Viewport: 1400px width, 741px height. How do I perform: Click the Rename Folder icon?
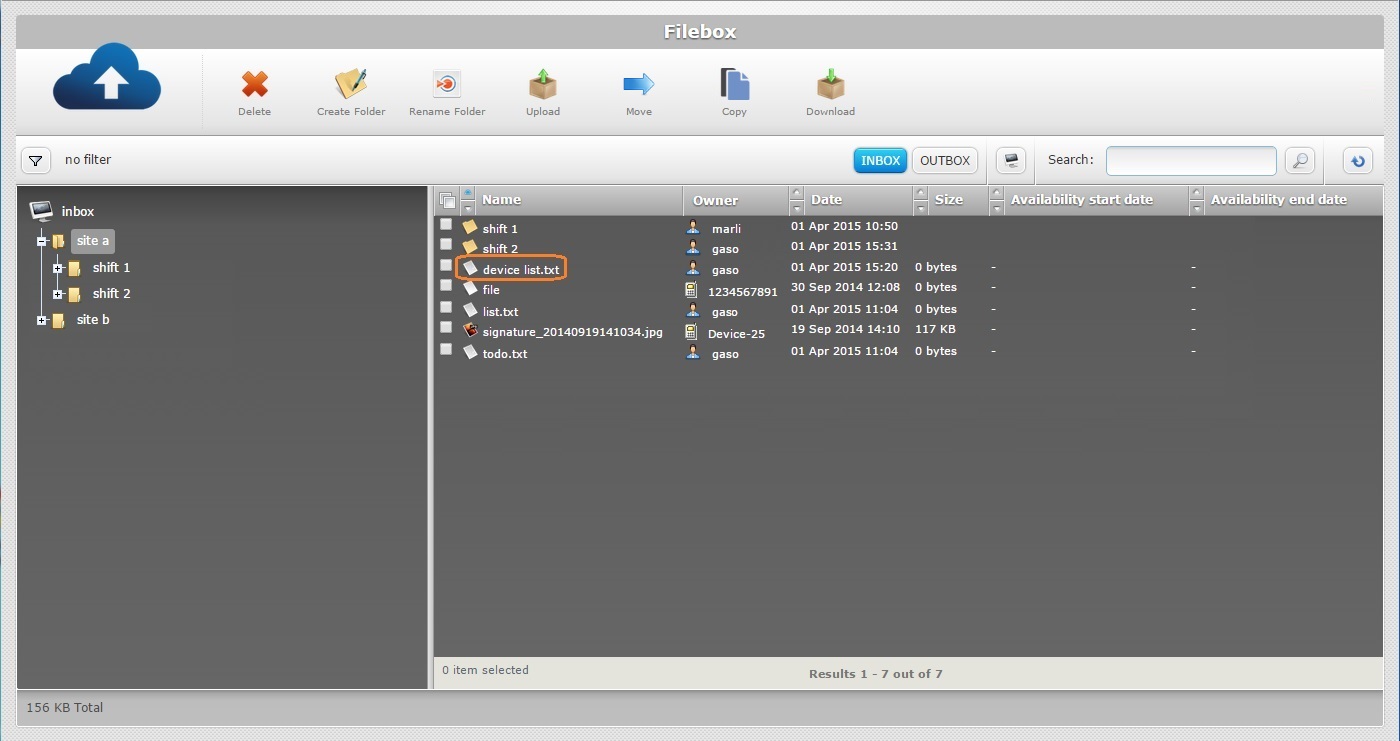point(446,84)
